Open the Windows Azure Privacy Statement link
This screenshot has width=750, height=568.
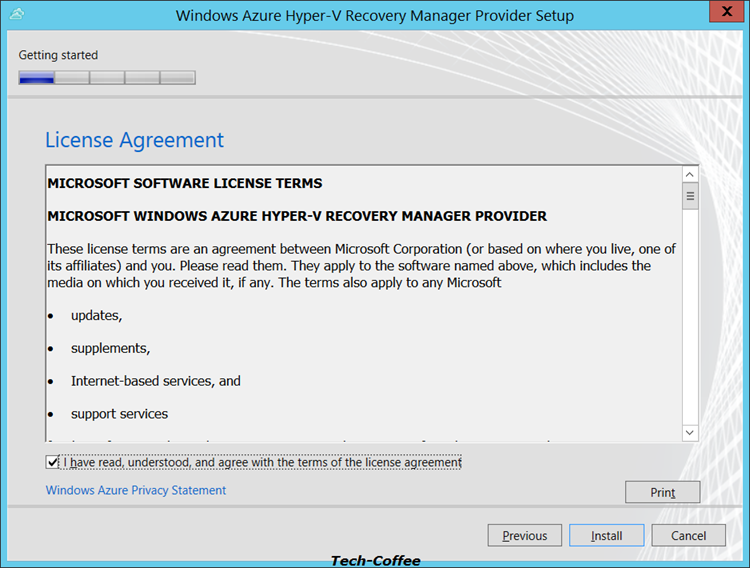(x=136, y=490)
